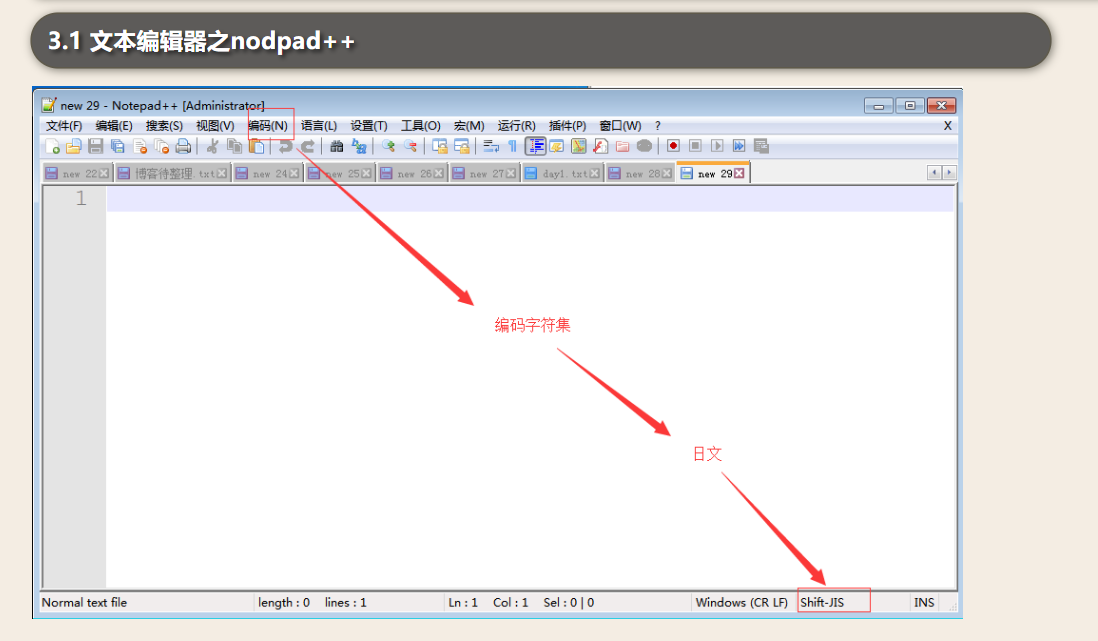This screenshot has width=1098, height=641.
Task: Click the Undo arrow icon
Action: point(285,146)
